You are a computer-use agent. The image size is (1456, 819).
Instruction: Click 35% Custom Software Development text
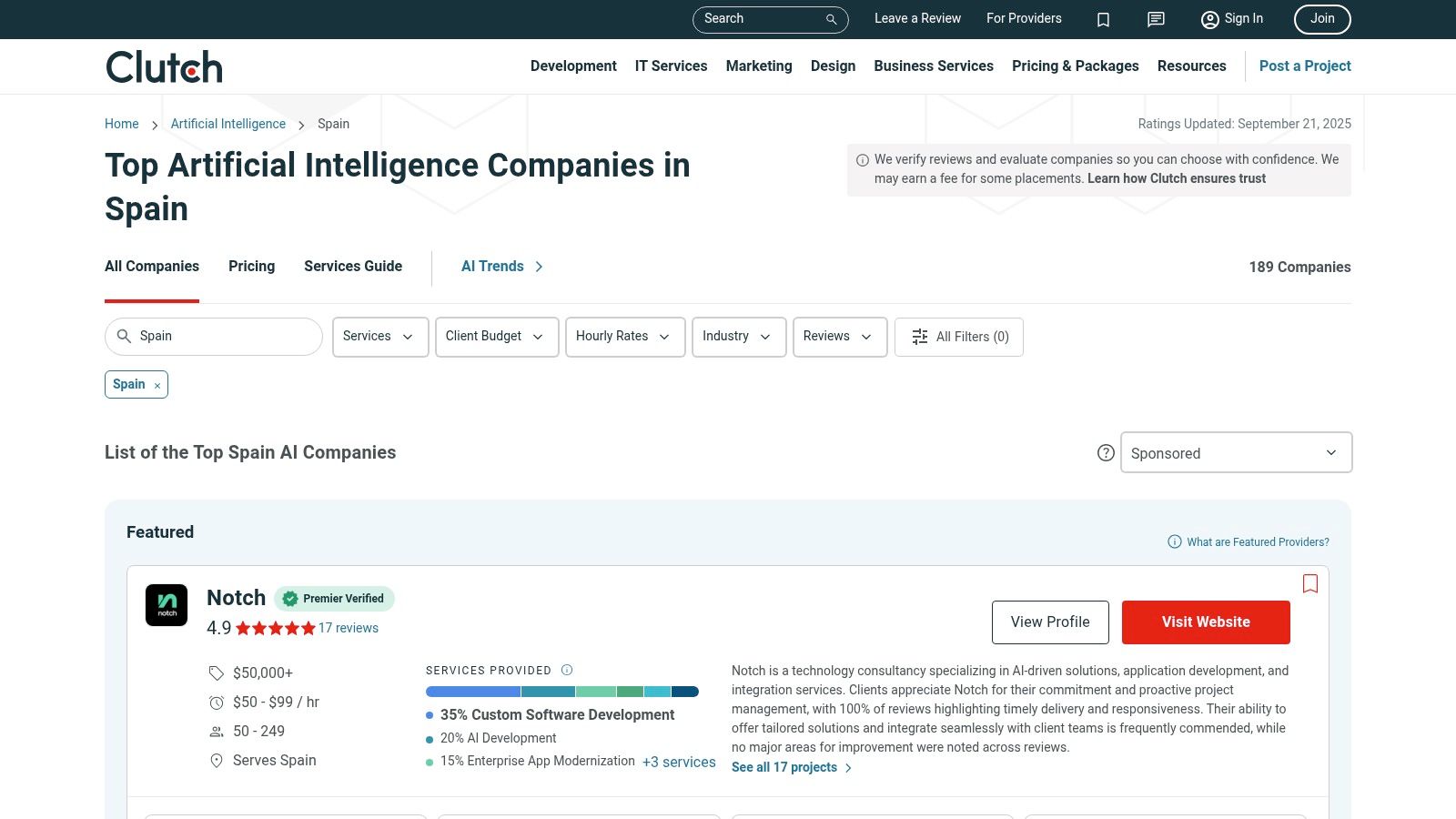point(557,714)
